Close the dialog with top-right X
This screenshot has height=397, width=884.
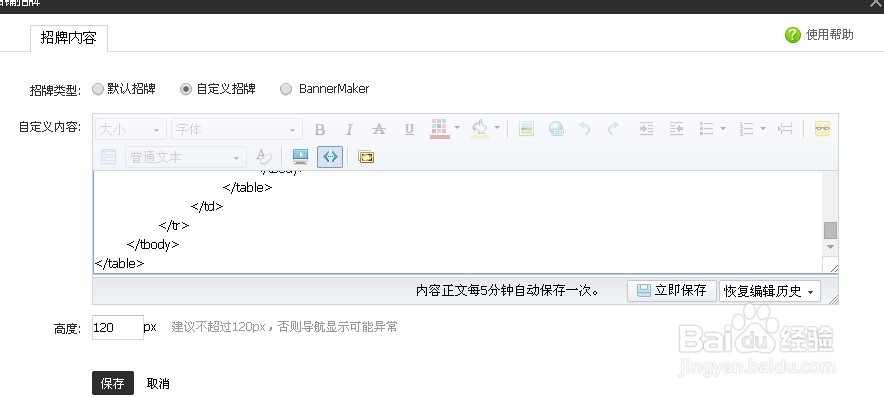coord(875,3)
